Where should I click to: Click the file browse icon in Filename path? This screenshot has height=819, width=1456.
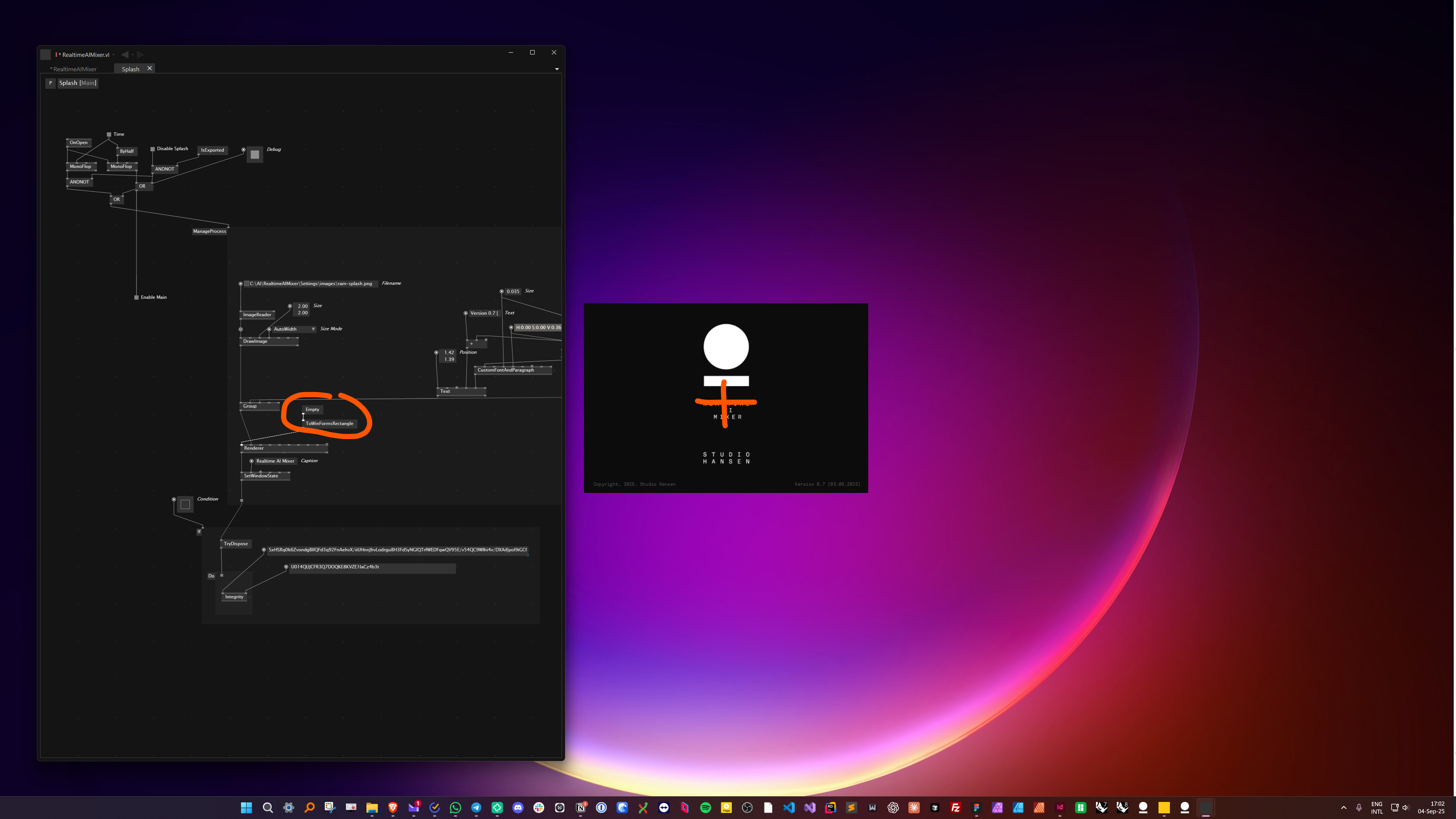tap(246, 283)
